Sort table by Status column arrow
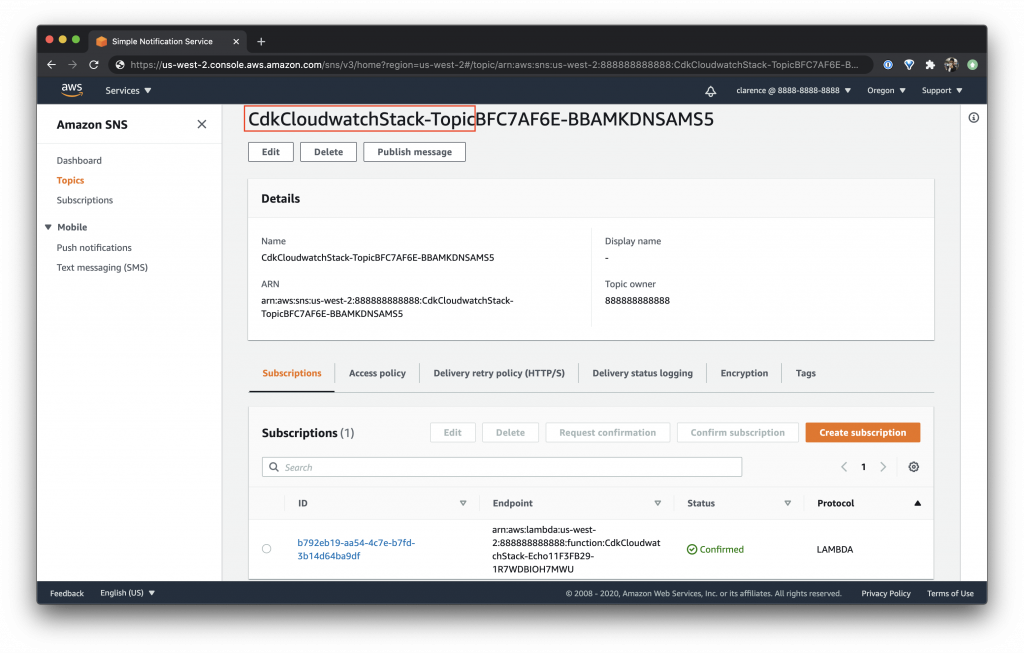The image size is (1024, 653). [788, 503]
